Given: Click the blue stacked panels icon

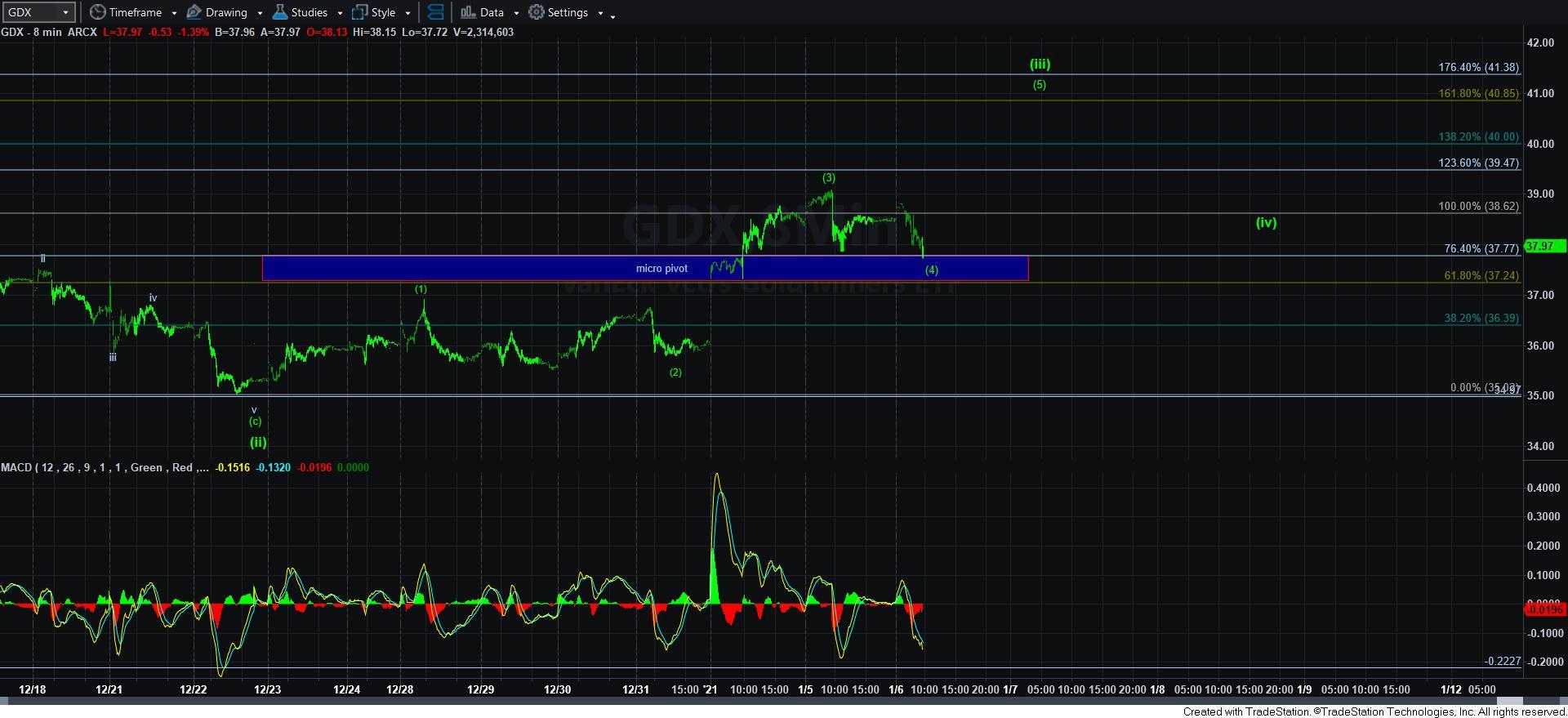Looking at the screenshot, I should coord(436,12).
